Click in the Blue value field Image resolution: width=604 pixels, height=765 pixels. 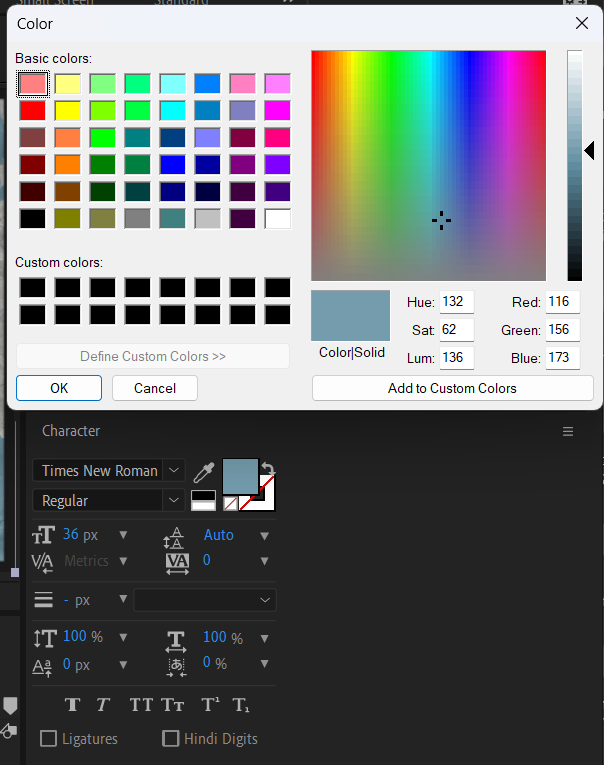click(x=563, y=358)
